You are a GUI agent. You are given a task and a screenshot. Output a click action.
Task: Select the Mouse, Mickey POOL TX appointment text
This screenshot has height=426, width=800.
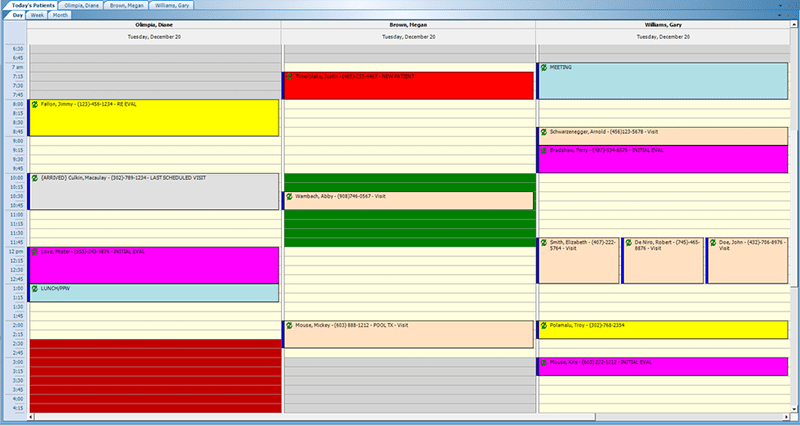coord(352,325)
